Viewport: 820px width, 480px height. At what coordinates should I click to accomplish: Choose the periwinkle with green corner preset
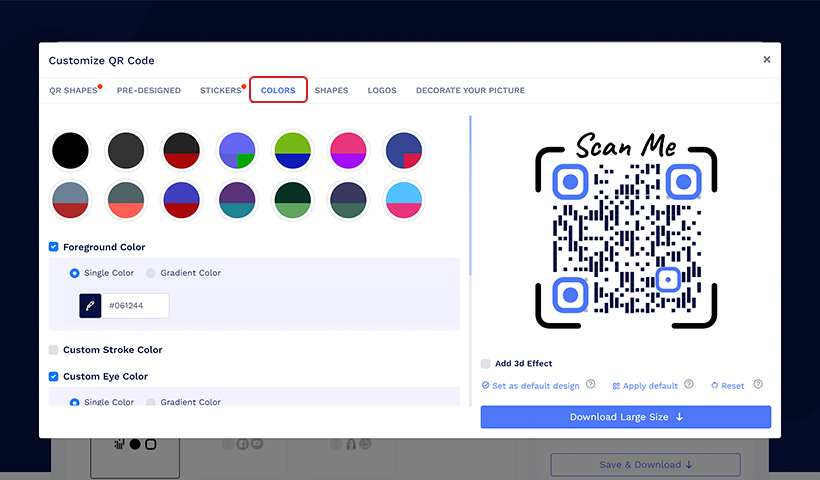(x=237, y=151)
